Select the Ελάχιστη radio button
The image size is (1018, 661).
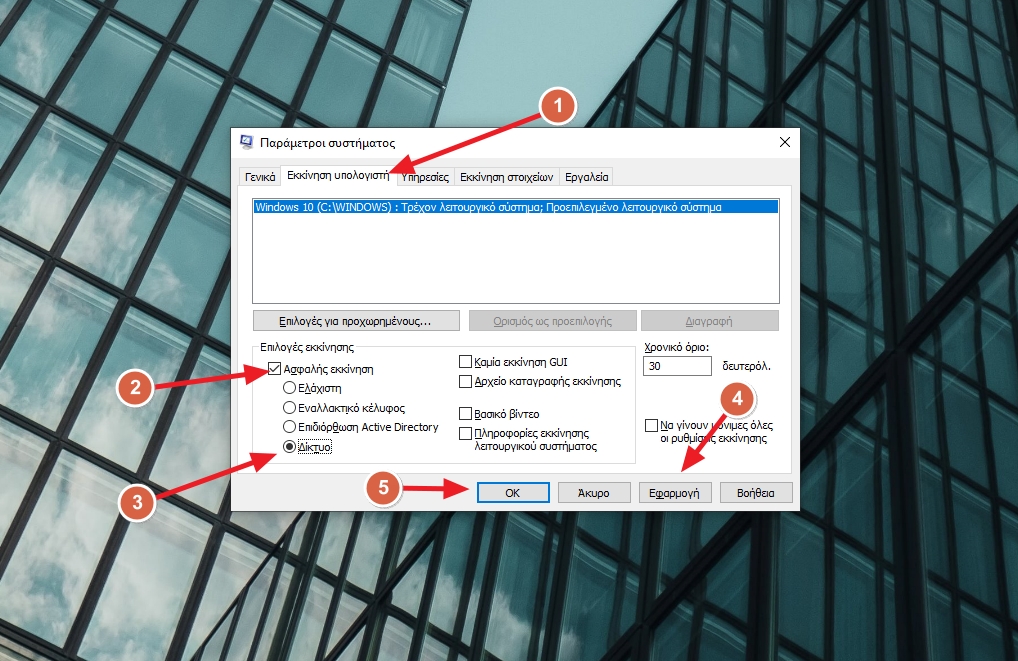click(x=288, y=388)
